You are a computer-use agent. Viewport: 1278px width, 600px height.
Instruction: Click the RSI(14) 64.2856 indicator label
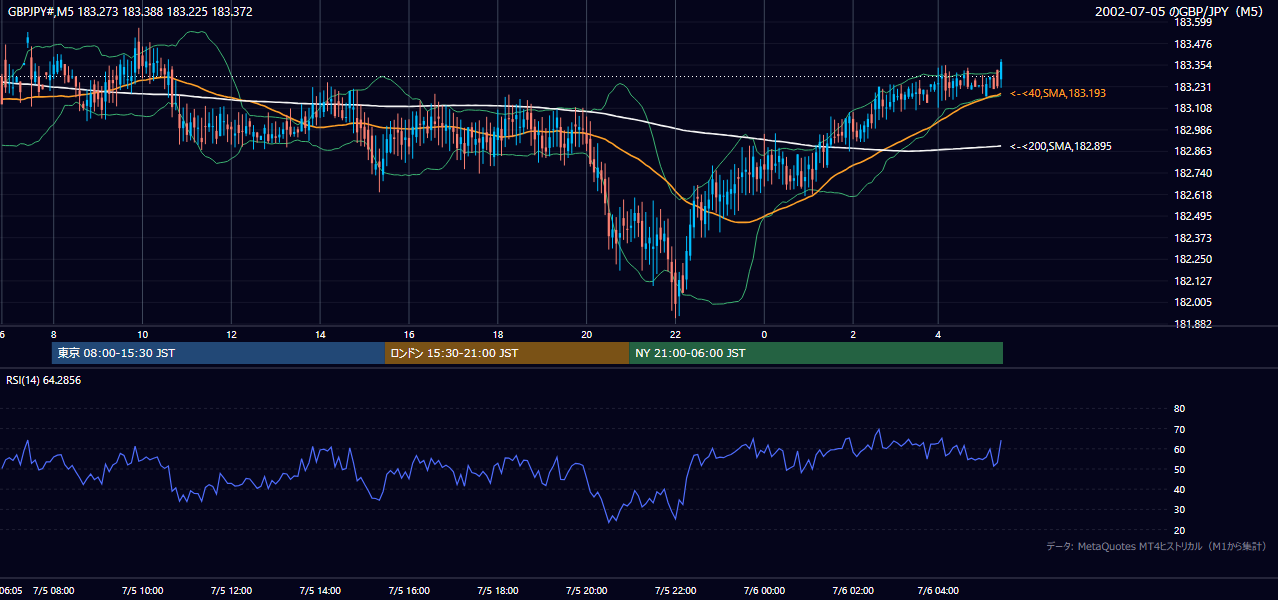[43, 380]
